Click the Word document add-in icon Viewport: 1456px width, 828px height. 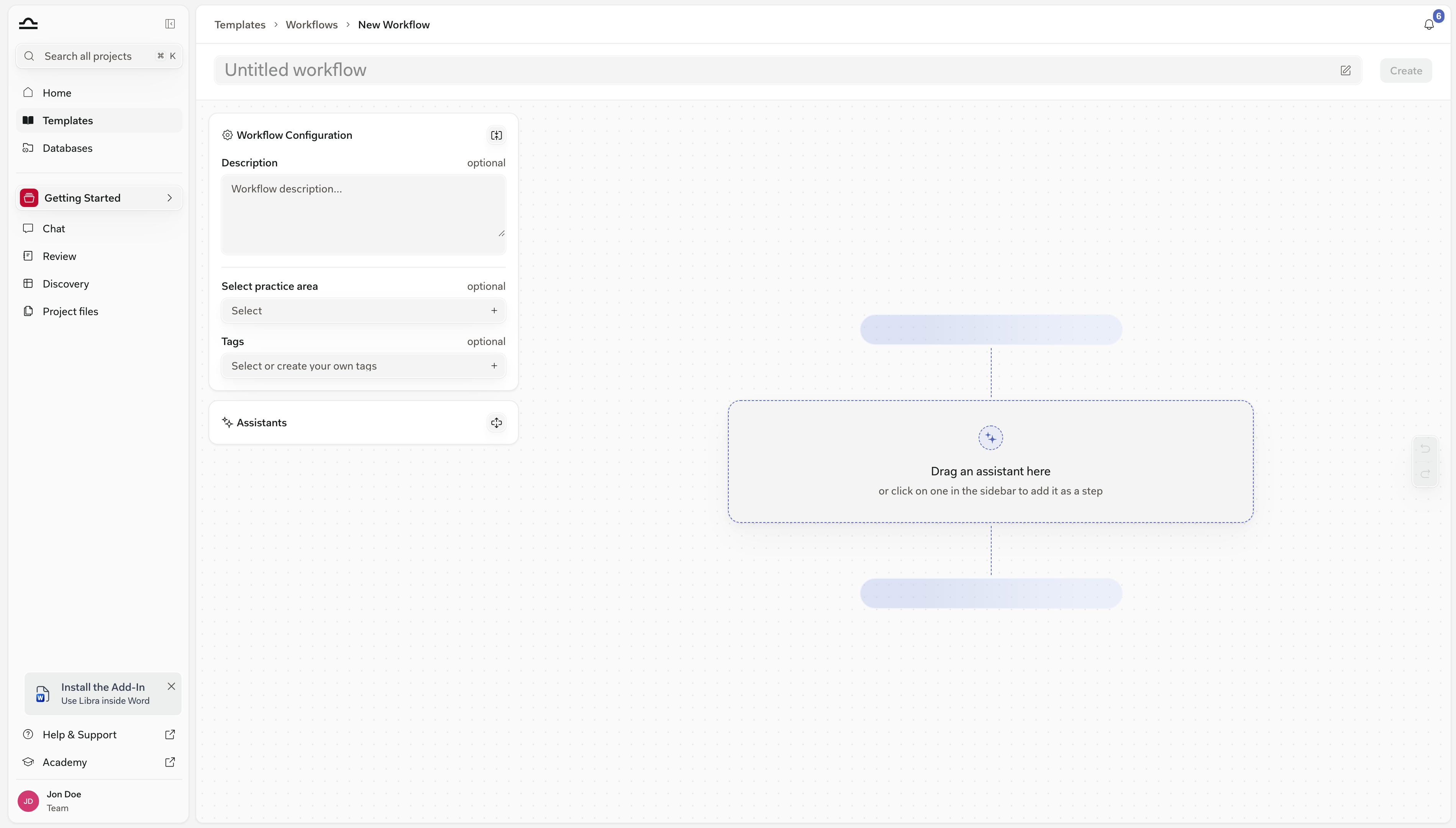[43, 694]
